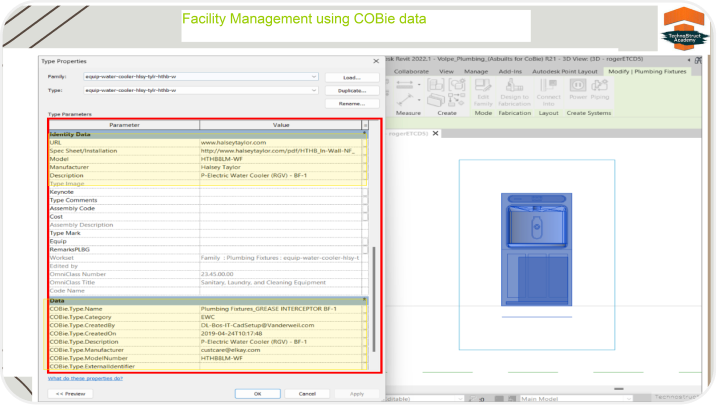717x405 pixels.
Task: Click the Type Mark value cell
Action: 281,233
